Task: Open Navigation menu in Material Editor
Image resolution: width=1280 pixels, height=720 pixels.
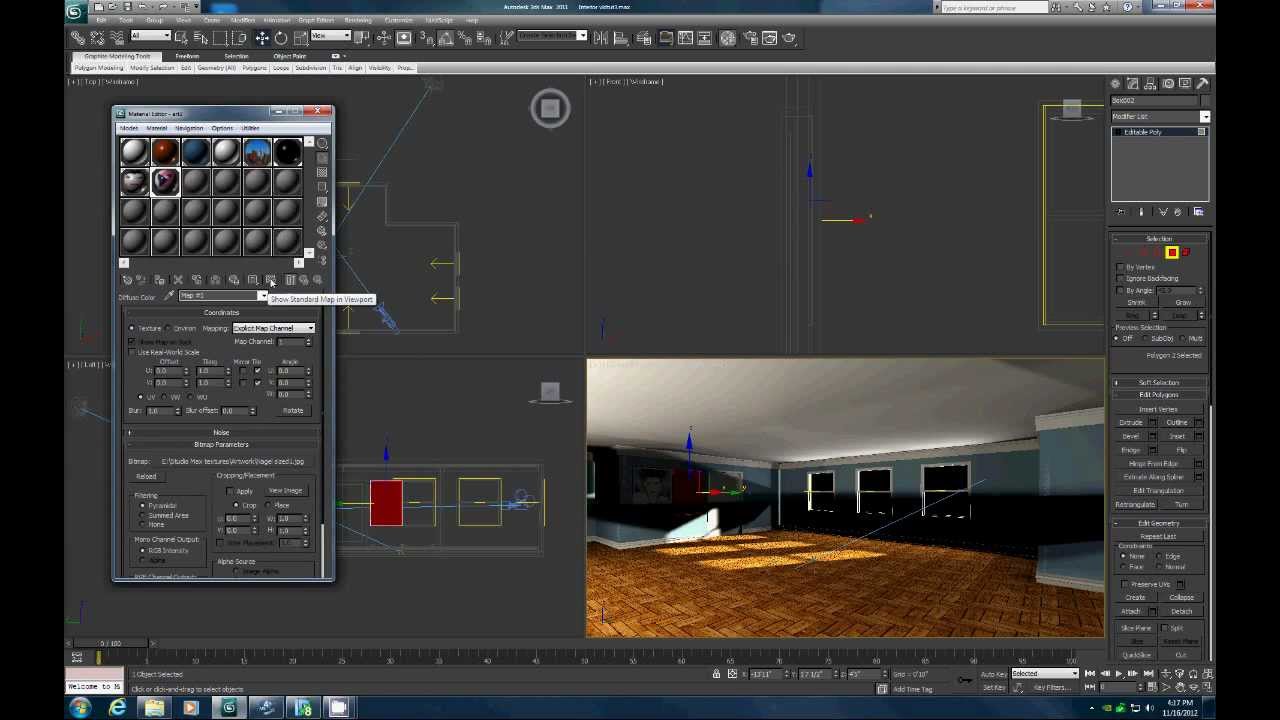Action: 189,128
